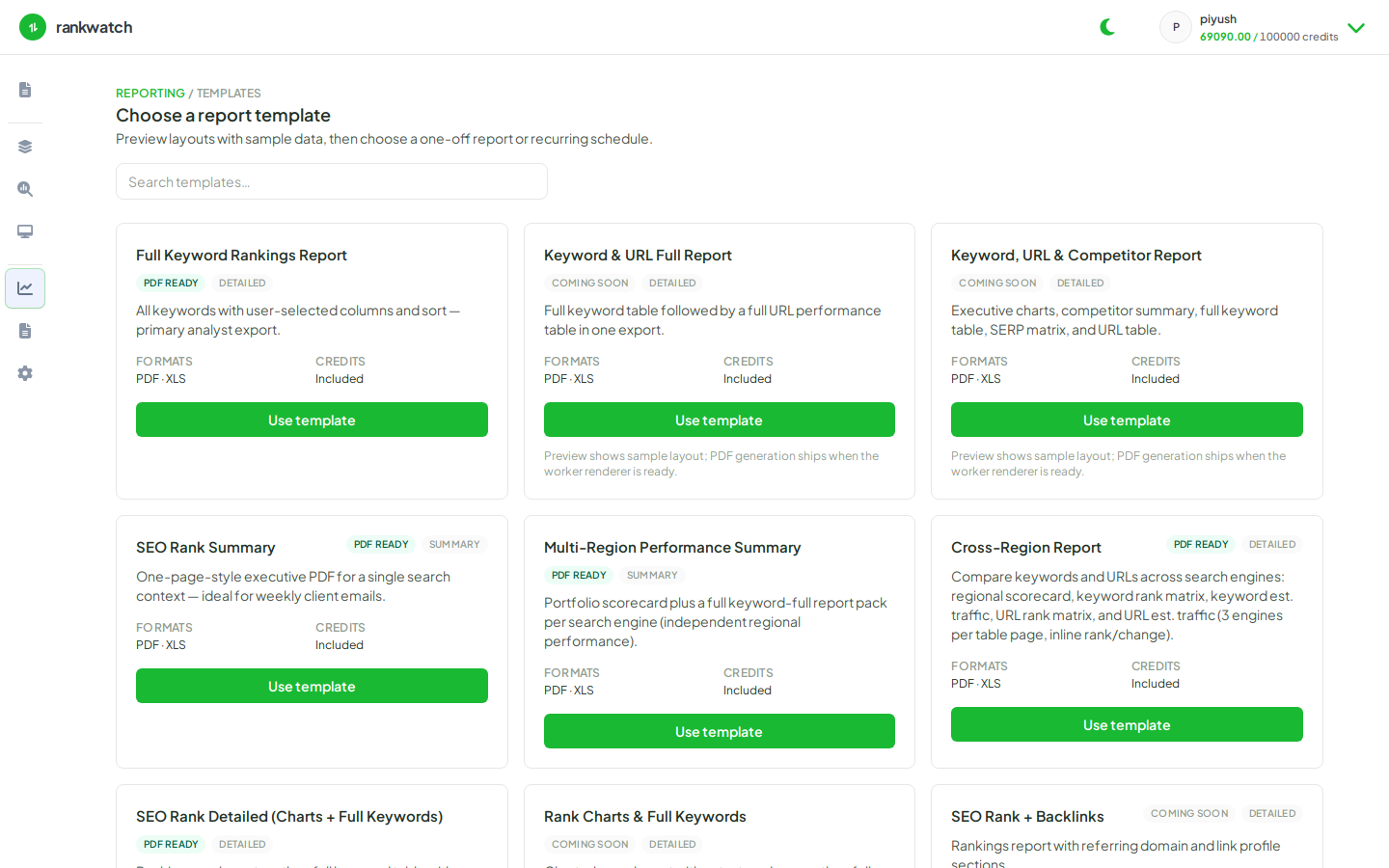The width and height of the screenshot is (1389, 868).
Task: Open the monitor sidebar icon
Action: (x=25, y=231)
